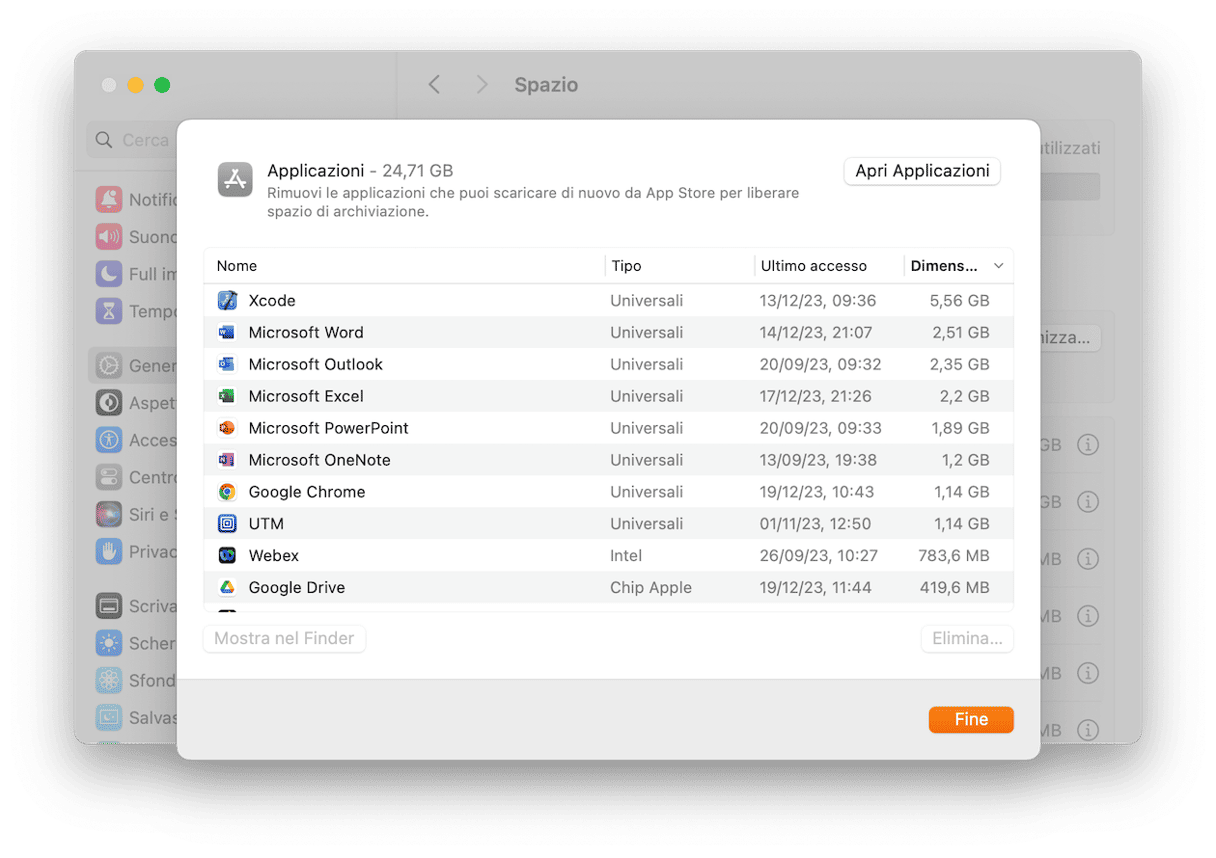The height and width of the screenshot is (858, 1216).
Task: Go back with the left chevron
Action: click(434, 85)
